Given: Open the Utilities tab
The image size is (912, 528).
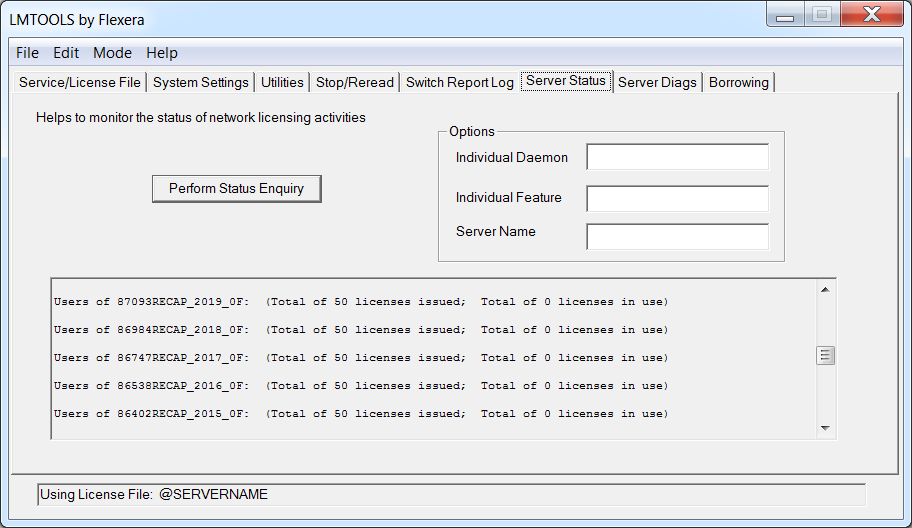Looking at the screenshot, I should pyautogui.click(x=282, y=83).
